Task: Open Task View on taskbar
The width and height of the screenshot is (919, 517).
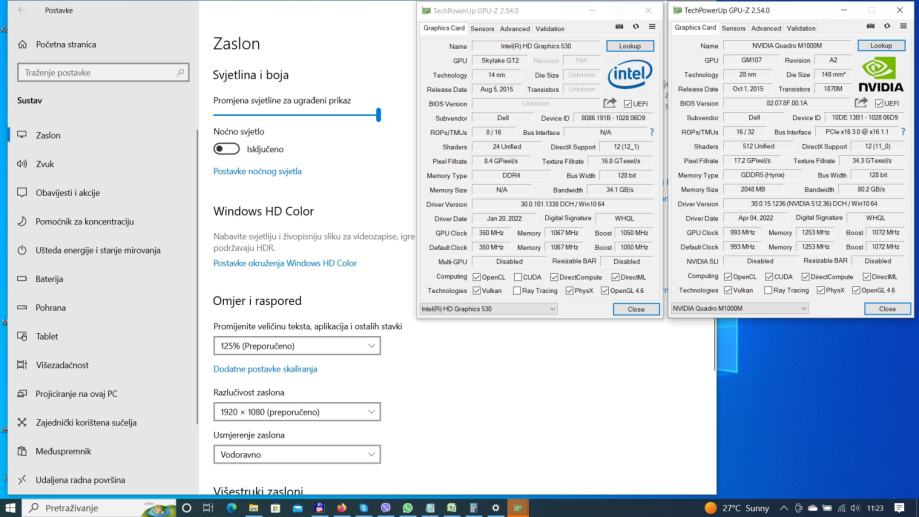Action: [x=208, y=508]
